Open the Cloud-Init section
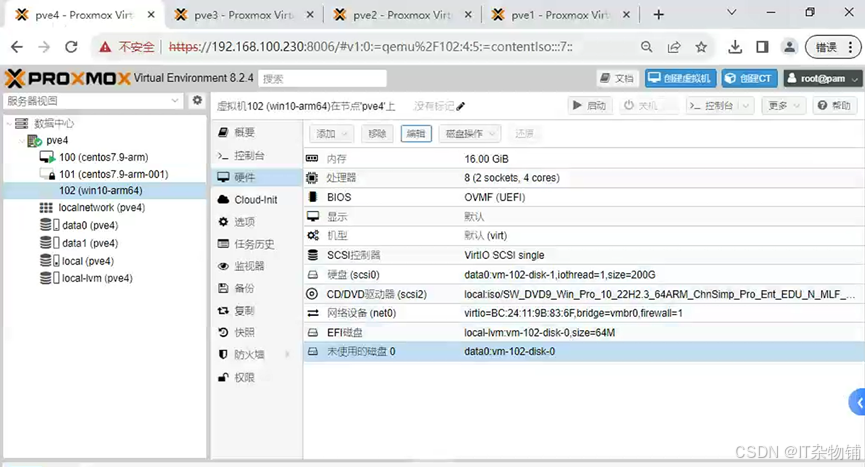 coord(256,200)
